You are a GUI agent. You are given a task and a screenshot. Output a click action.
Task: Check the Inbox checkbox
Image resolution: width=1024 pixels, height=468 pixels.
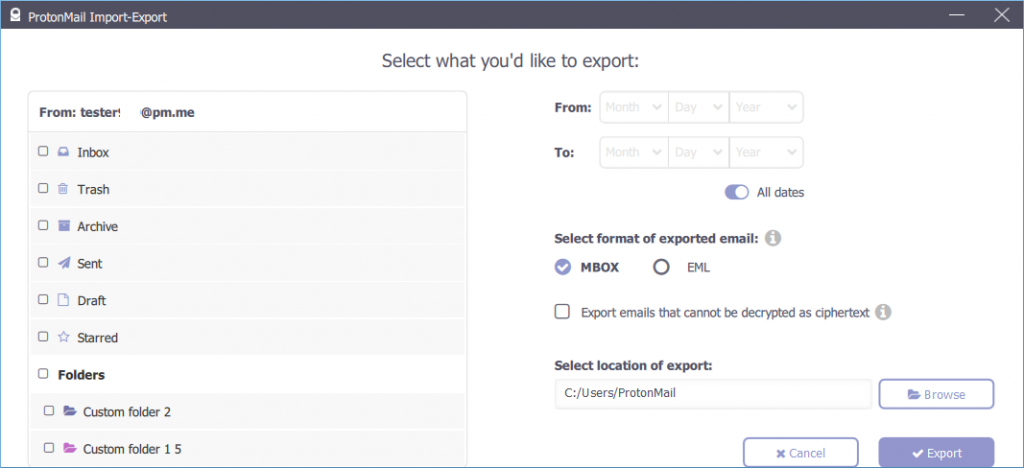coord(43,151)
